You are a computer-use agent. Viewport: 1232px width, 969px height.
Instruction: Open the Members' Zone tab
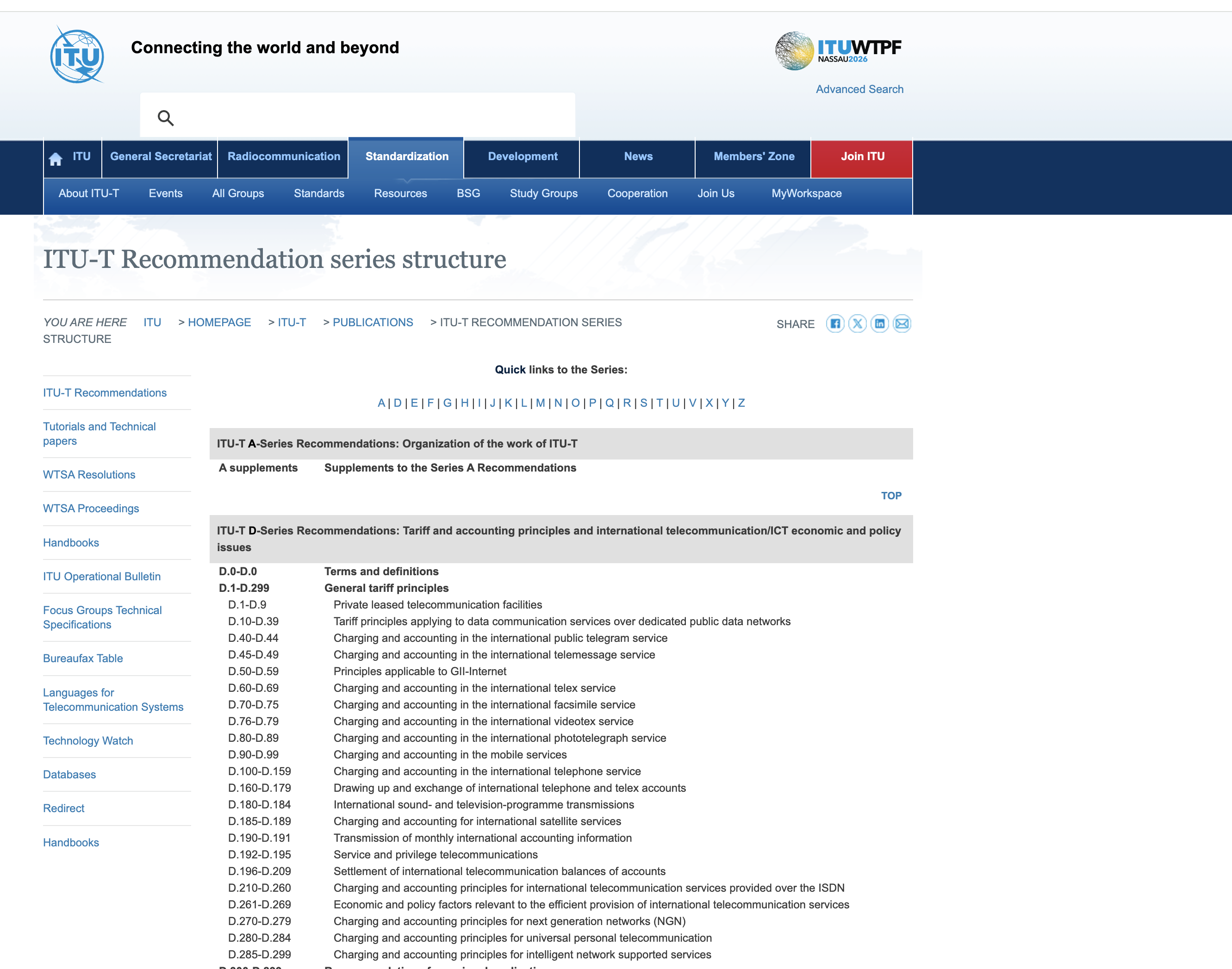(x=754, y=156)
